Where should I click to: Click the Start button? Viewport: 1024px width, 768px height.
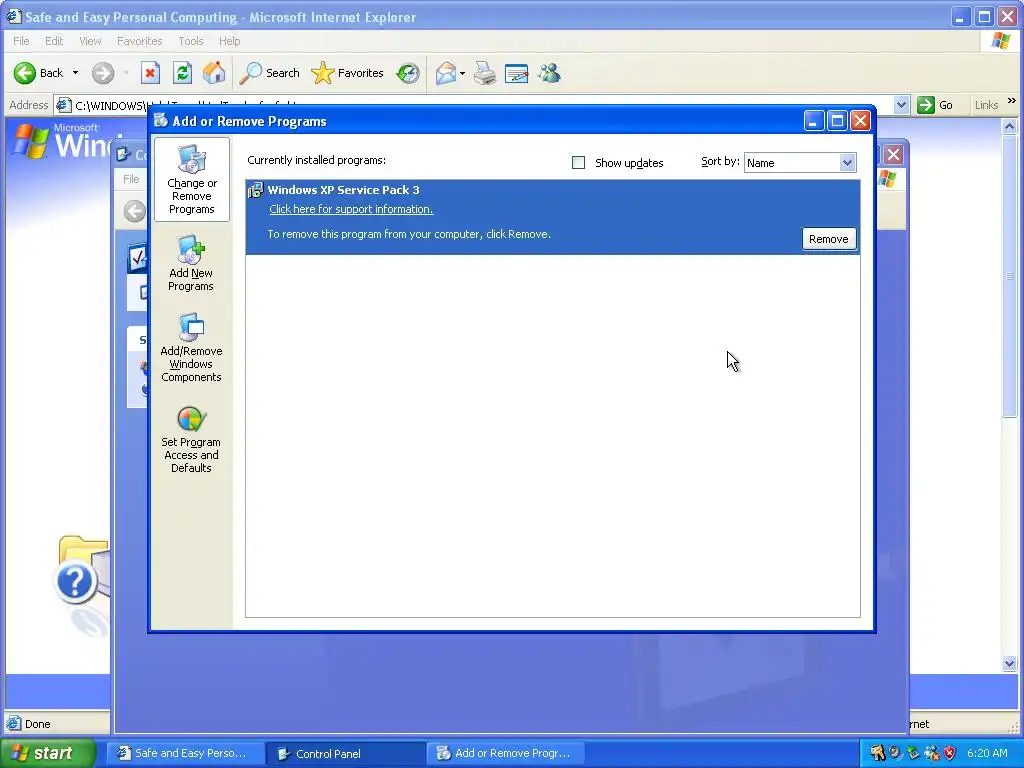click(47, 753)
